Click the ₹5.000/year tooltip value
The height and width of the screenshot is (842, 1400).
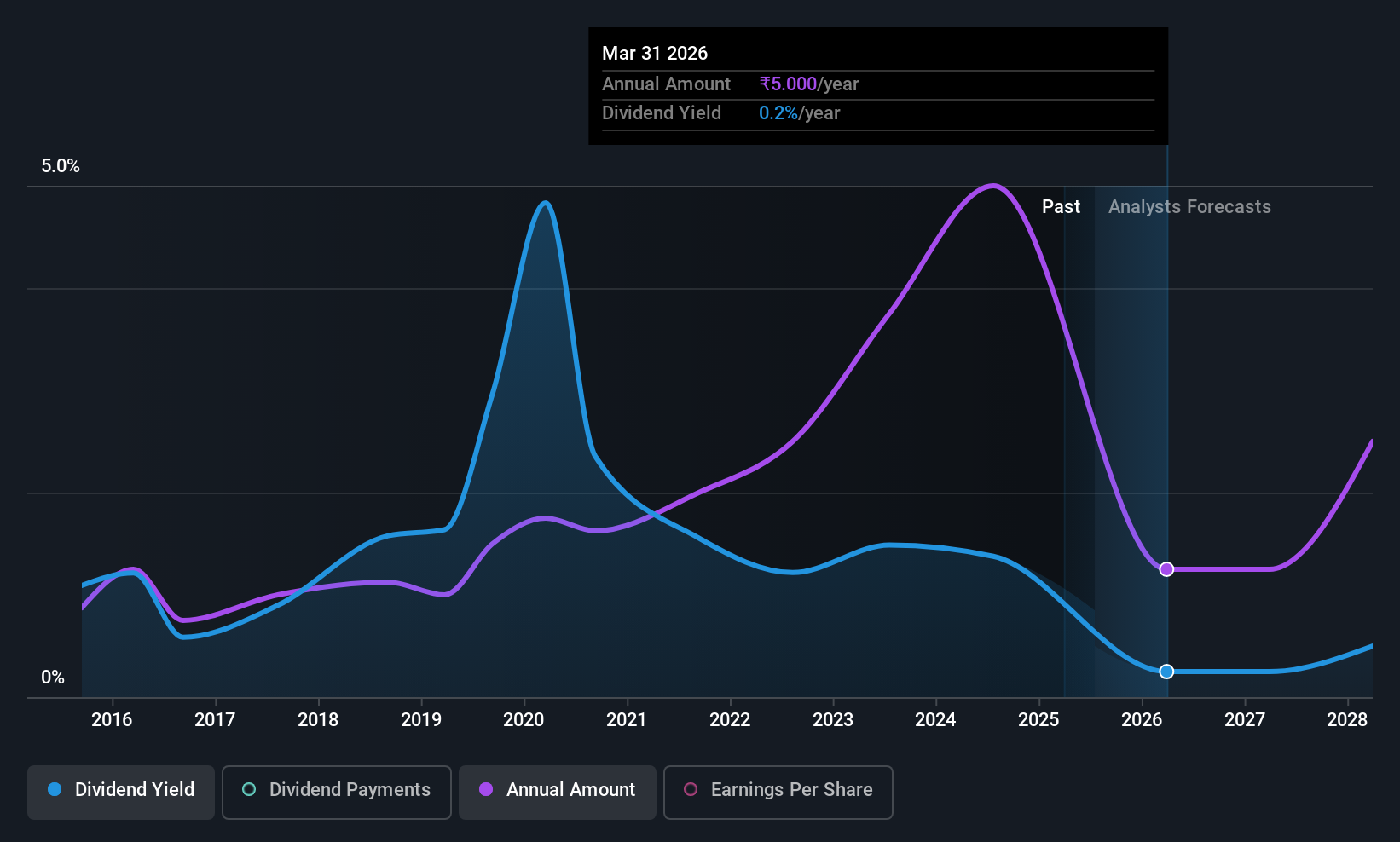click(809, 84)
